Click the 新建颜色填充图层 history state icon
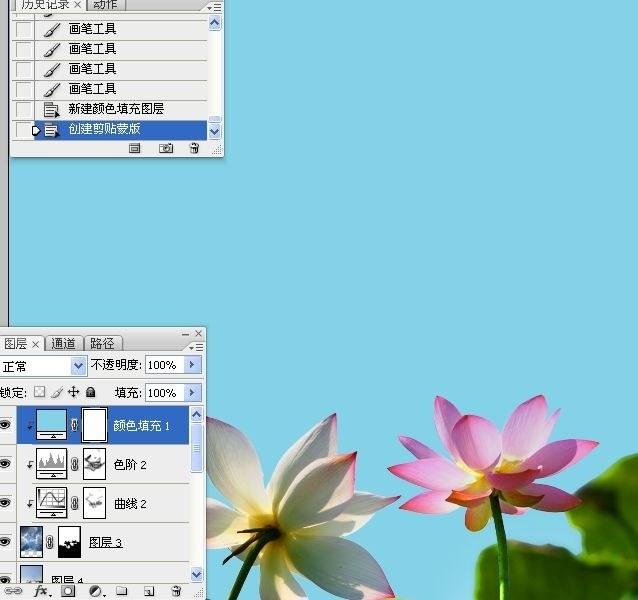This screenshot has width=638, height=600. coord(51,109)
